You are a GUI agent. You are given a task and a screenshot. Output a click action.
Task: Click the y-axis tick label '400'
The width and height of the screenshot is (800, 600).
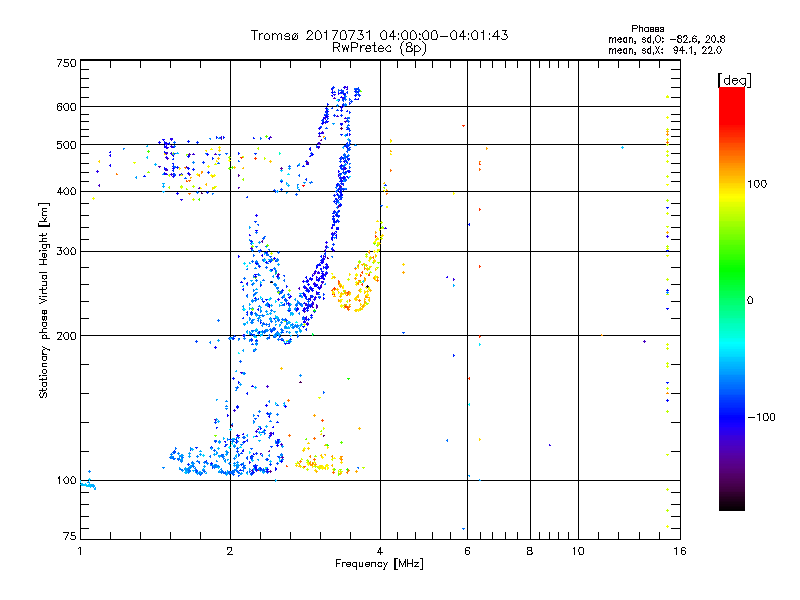click(x=66, y=191)
